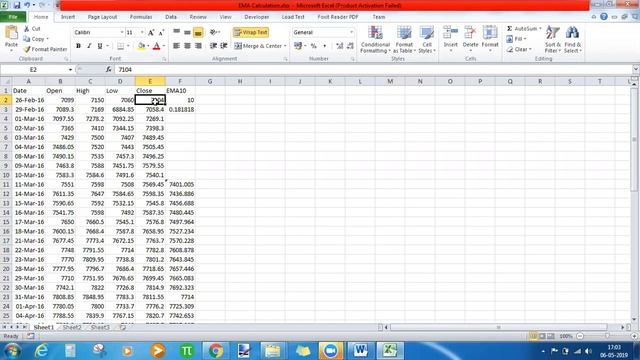Click the Find & Select binoculars icon

pyautogui.click(x=572, y=33)
